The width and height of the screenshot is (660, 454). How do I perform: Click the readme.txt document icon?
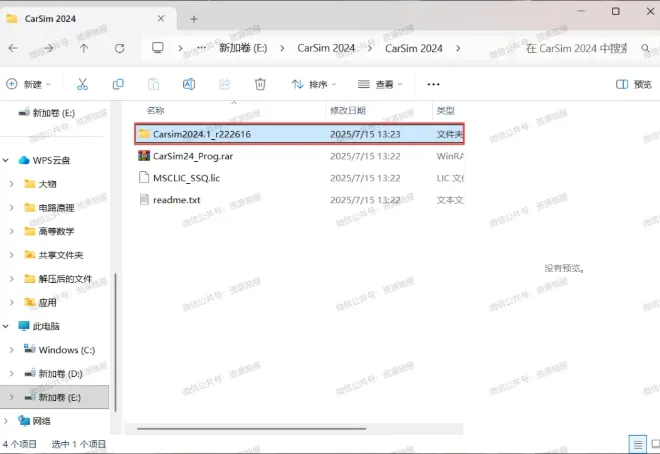[144, 199]
